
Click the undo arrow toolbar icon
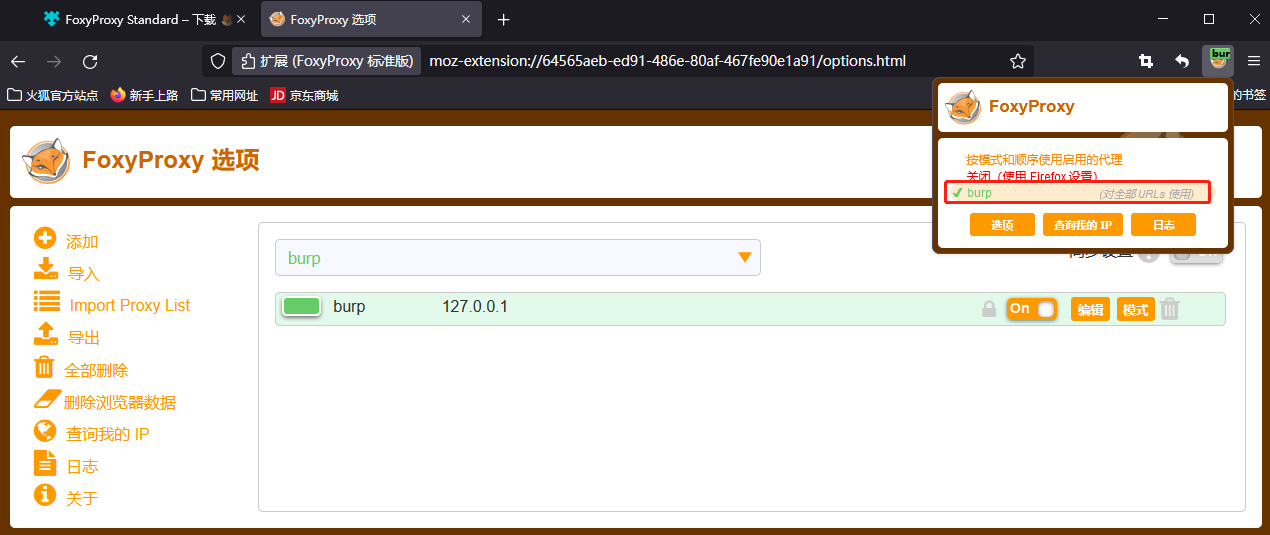tap(1182, 61)
